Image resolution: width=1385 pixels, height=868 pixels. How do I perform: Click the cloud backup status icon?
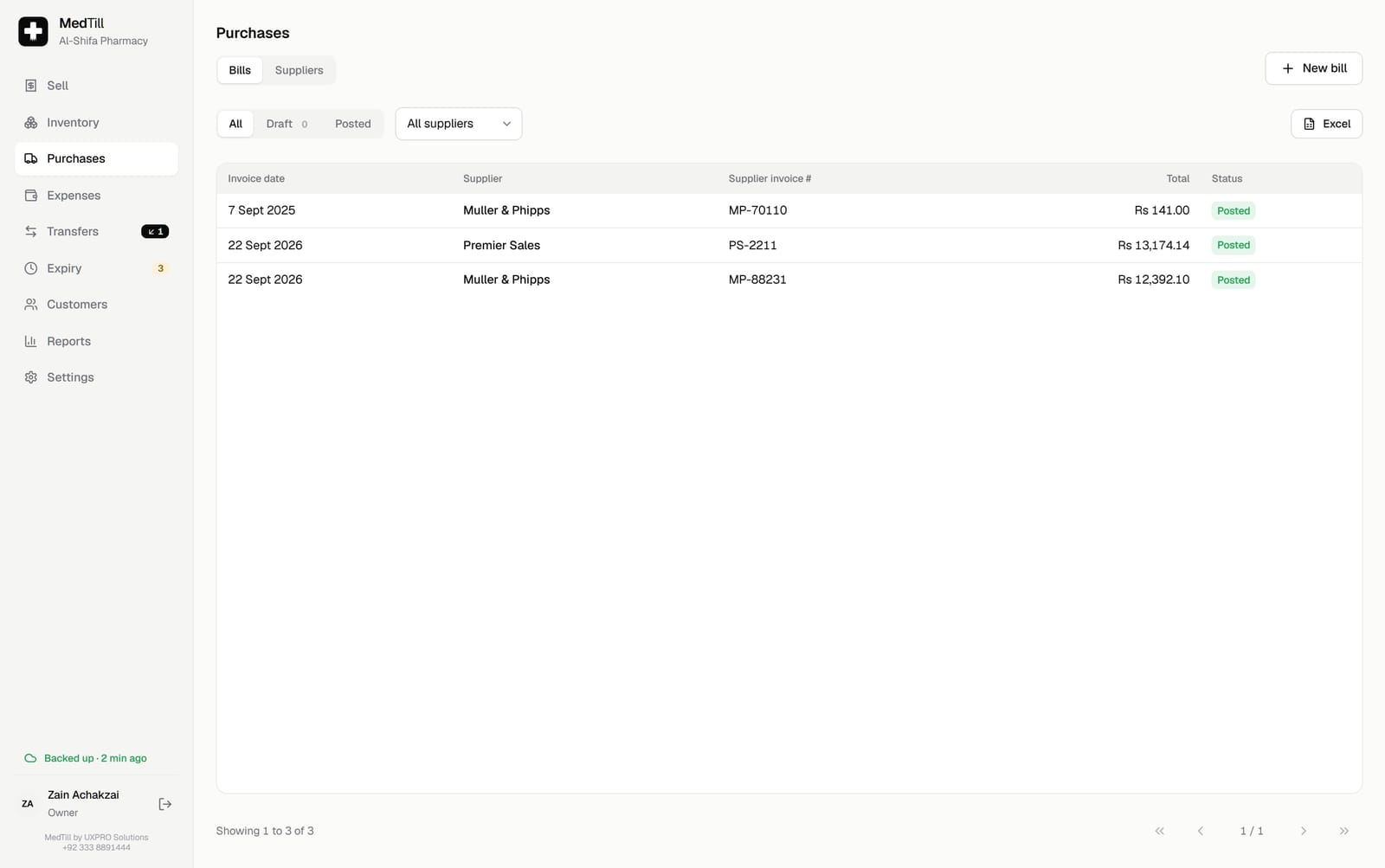[x=30, y=758]
